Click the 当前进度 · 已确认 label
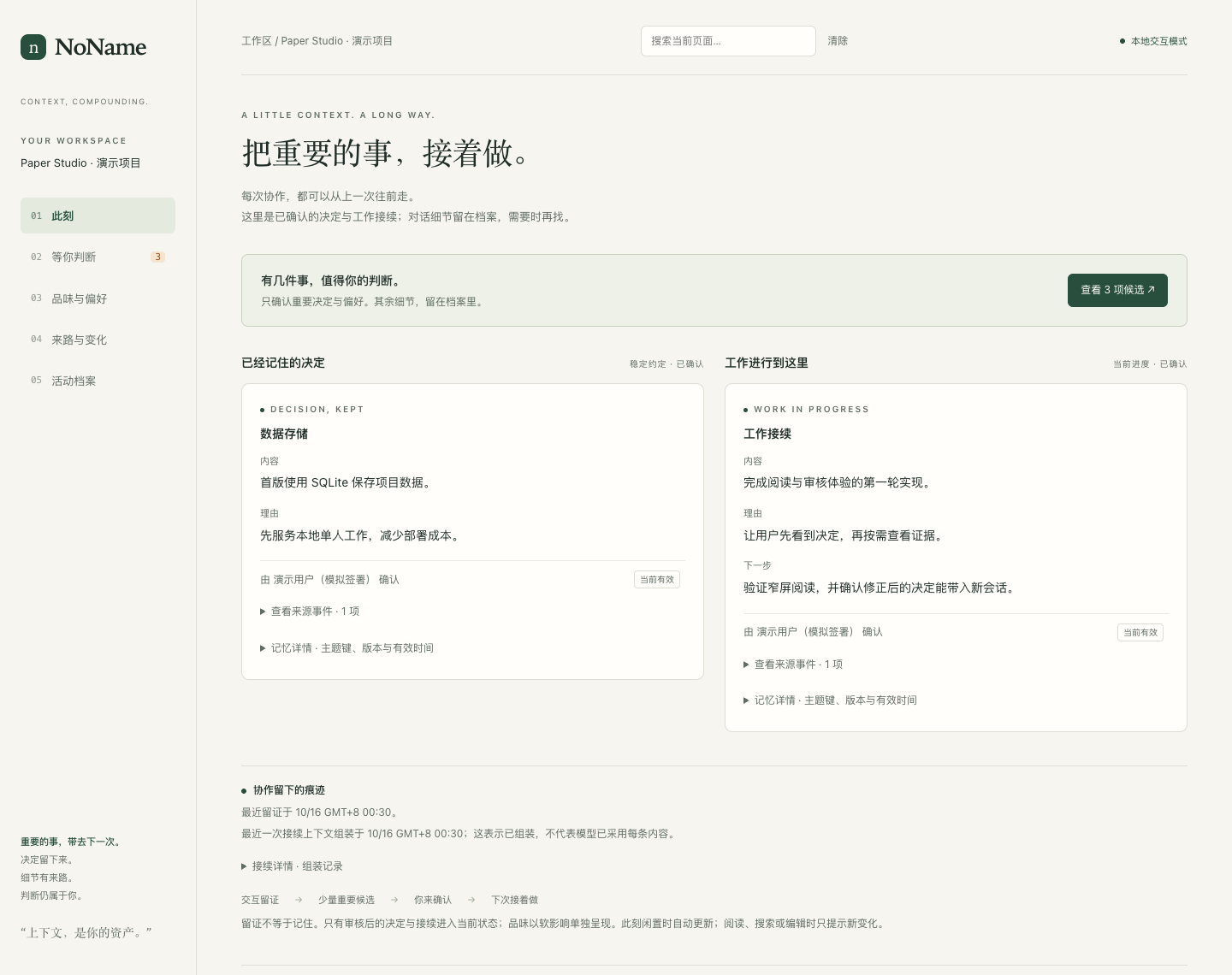The height and width of the screenshot is (975, 1232). [x=1150, y=364]
